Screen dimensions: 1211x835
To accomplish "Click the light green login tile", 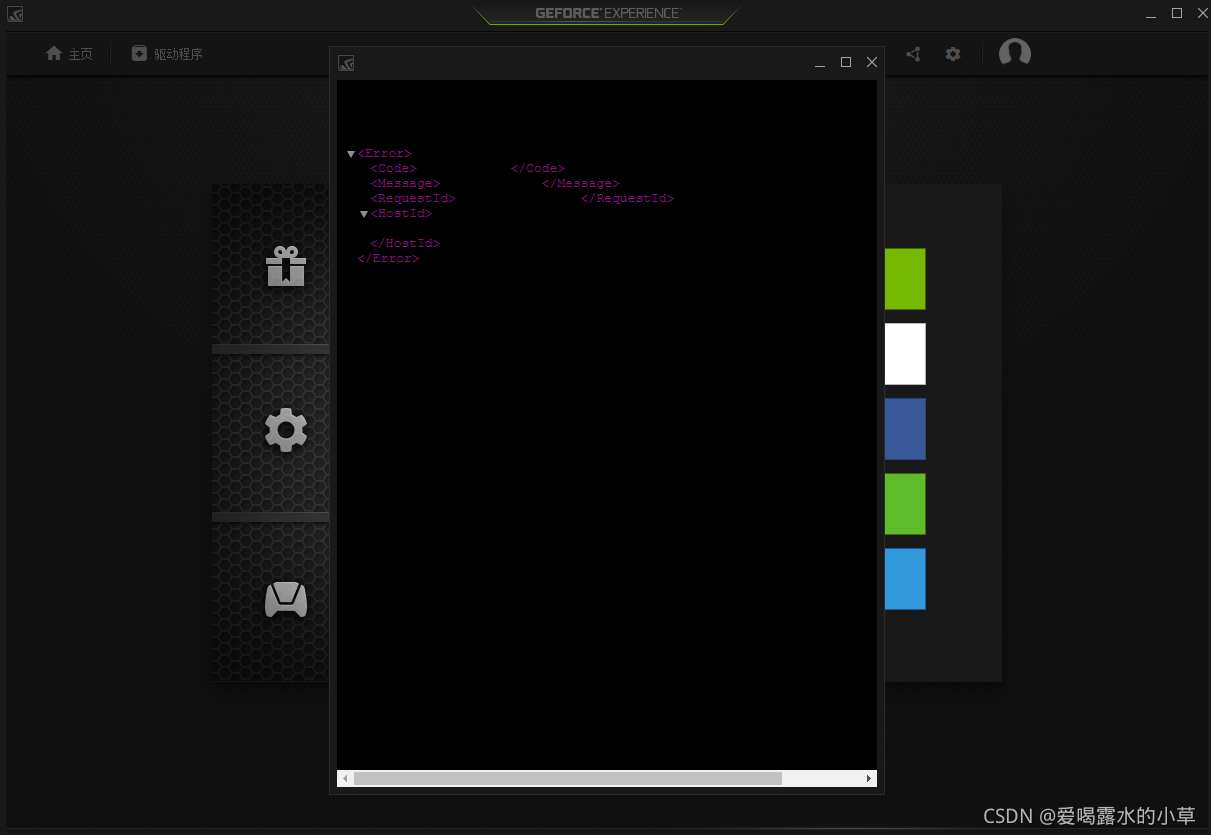I will [905, 504].
